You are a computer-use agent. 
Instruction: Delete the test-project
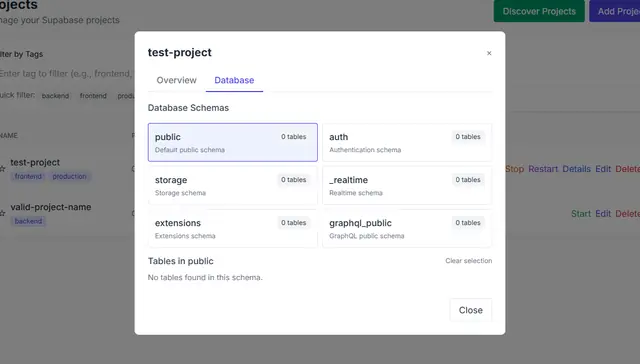click(628, 169)
